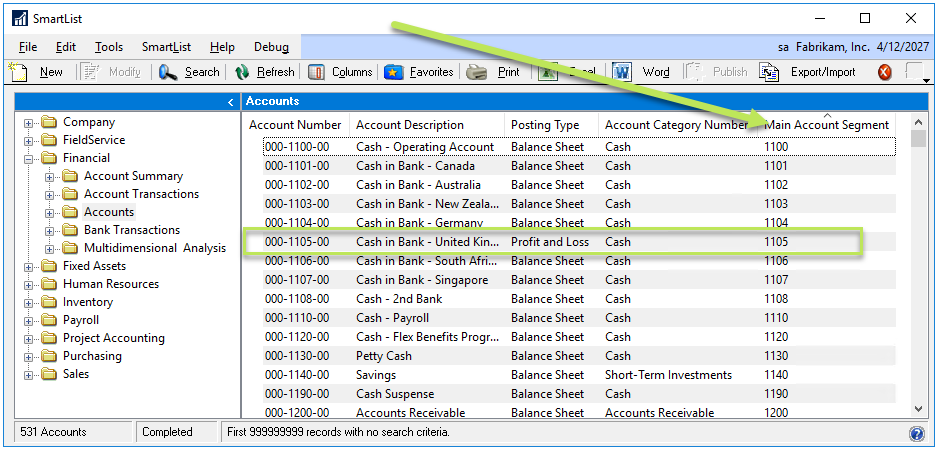Click the Bank Transactions folder icon
The width and height of the screenshot is (938, 450).
point(71,230)
